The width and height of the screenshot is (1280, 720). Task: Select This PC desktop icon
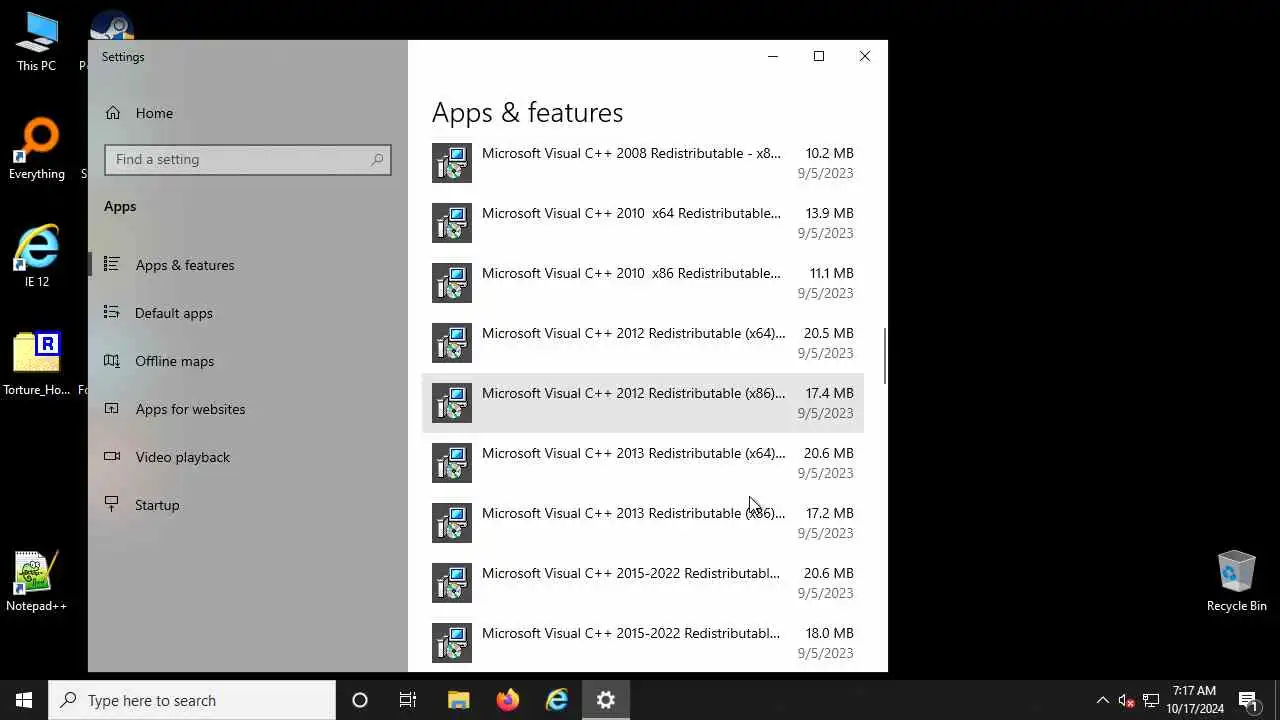37,42
